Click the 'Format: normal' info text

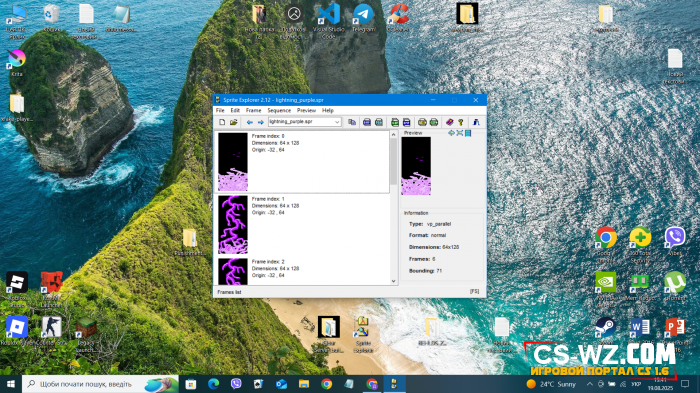click(x=427, y=235)
